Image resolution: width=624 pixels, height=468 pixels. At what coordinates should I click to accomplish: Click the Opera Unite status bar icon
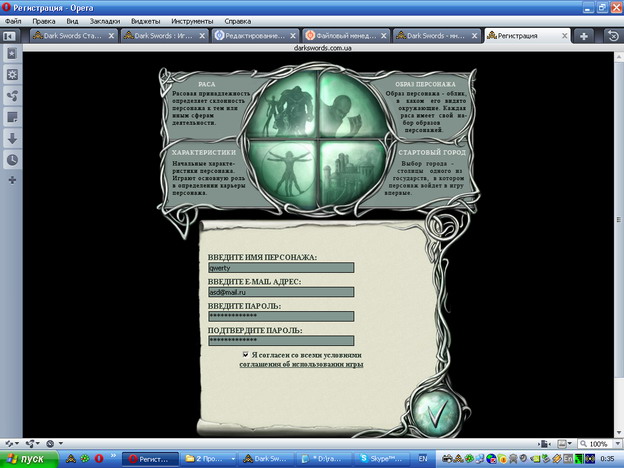[30, 443]
